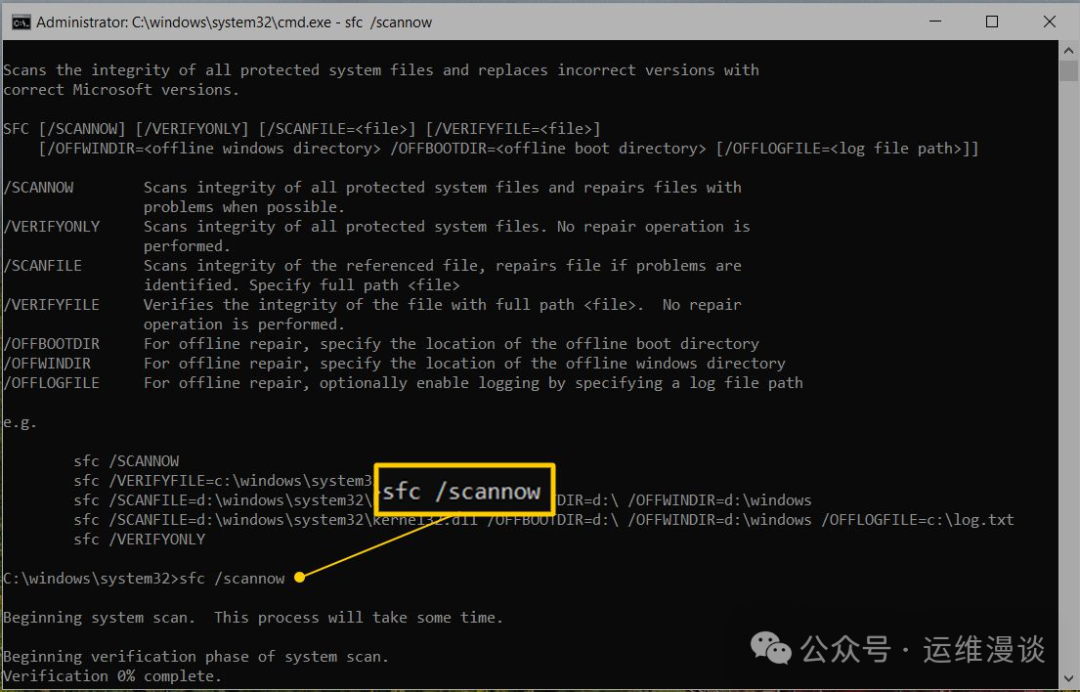
Task: Click 'correct Microsoft versions.' text
Action: coord(121,90)
